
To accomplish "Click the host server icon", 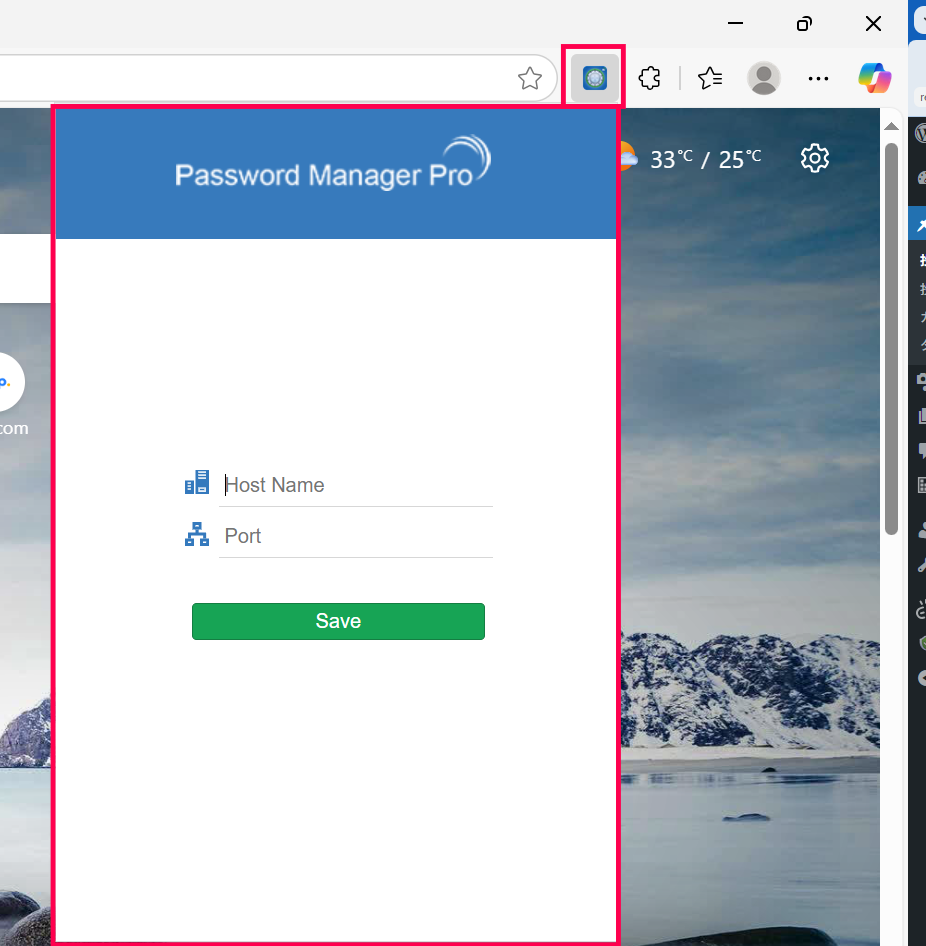I will point(197,482).
